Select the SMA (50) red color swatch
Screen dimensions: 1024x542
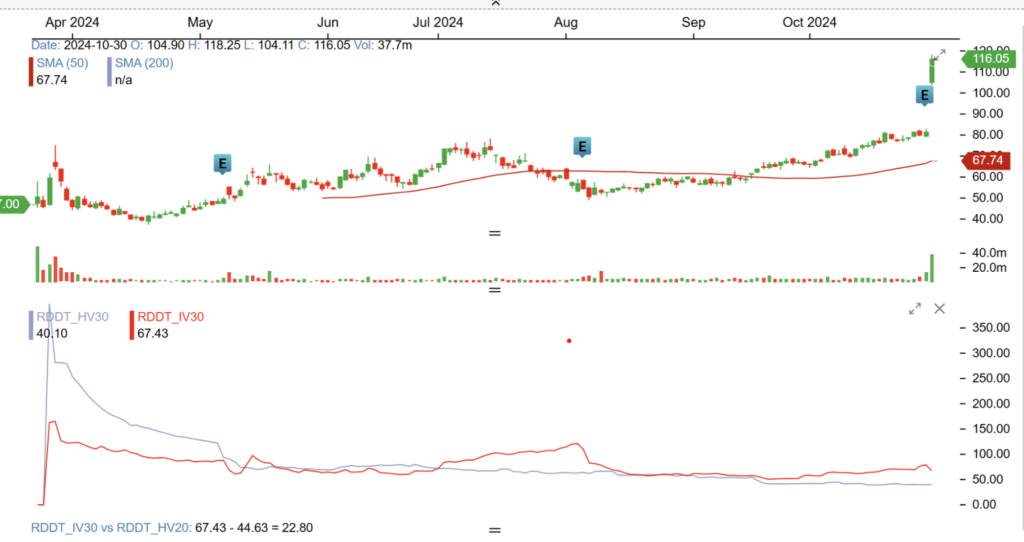pos(31,72)
